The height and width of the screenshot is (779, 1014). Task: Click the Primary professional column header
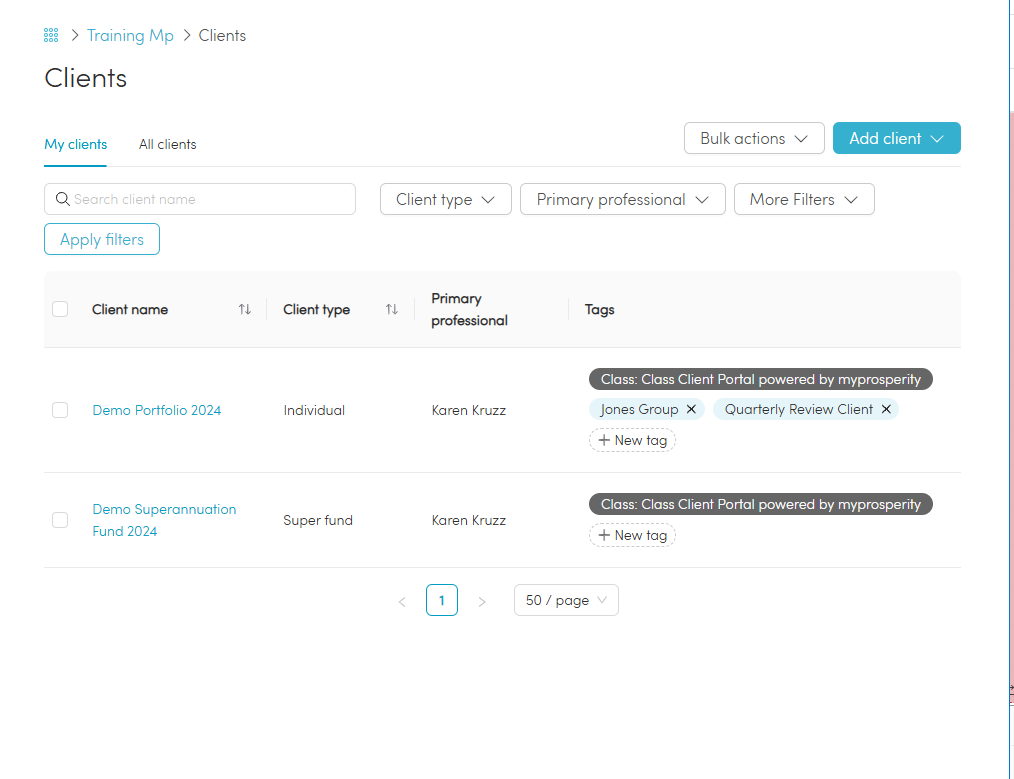click(x=469, y=310)
